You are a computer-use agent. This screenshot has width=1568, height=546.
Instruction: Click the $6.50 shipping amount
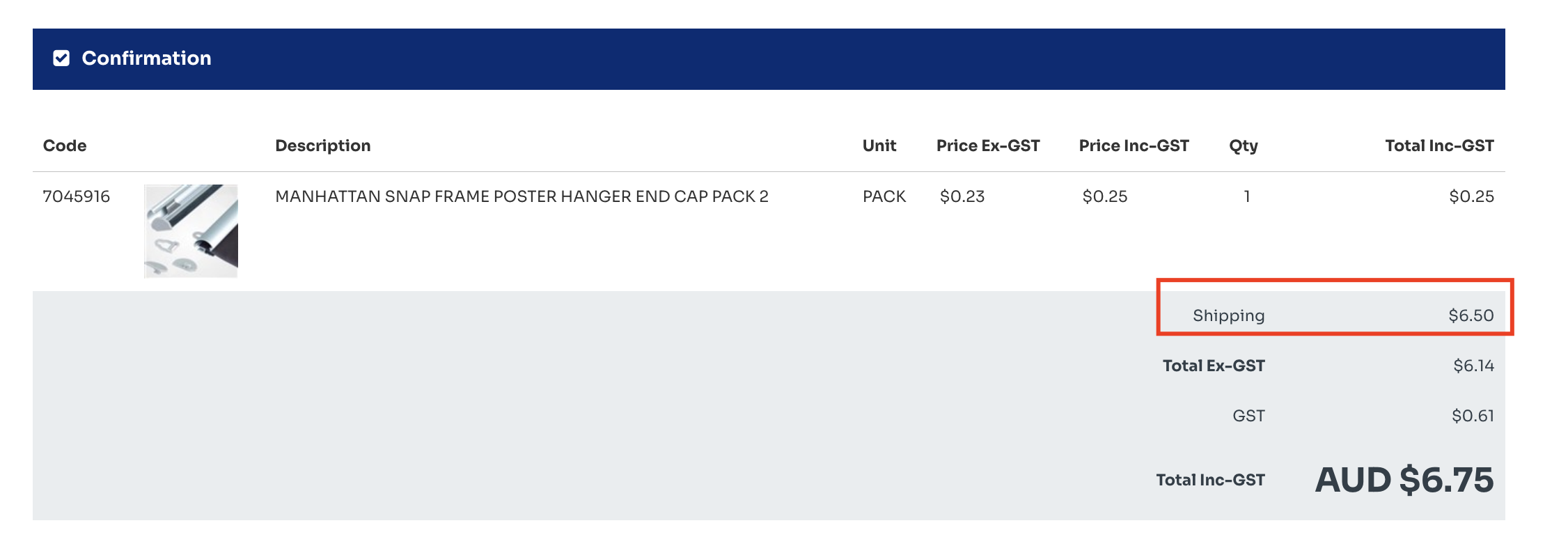coord(1471,315)
